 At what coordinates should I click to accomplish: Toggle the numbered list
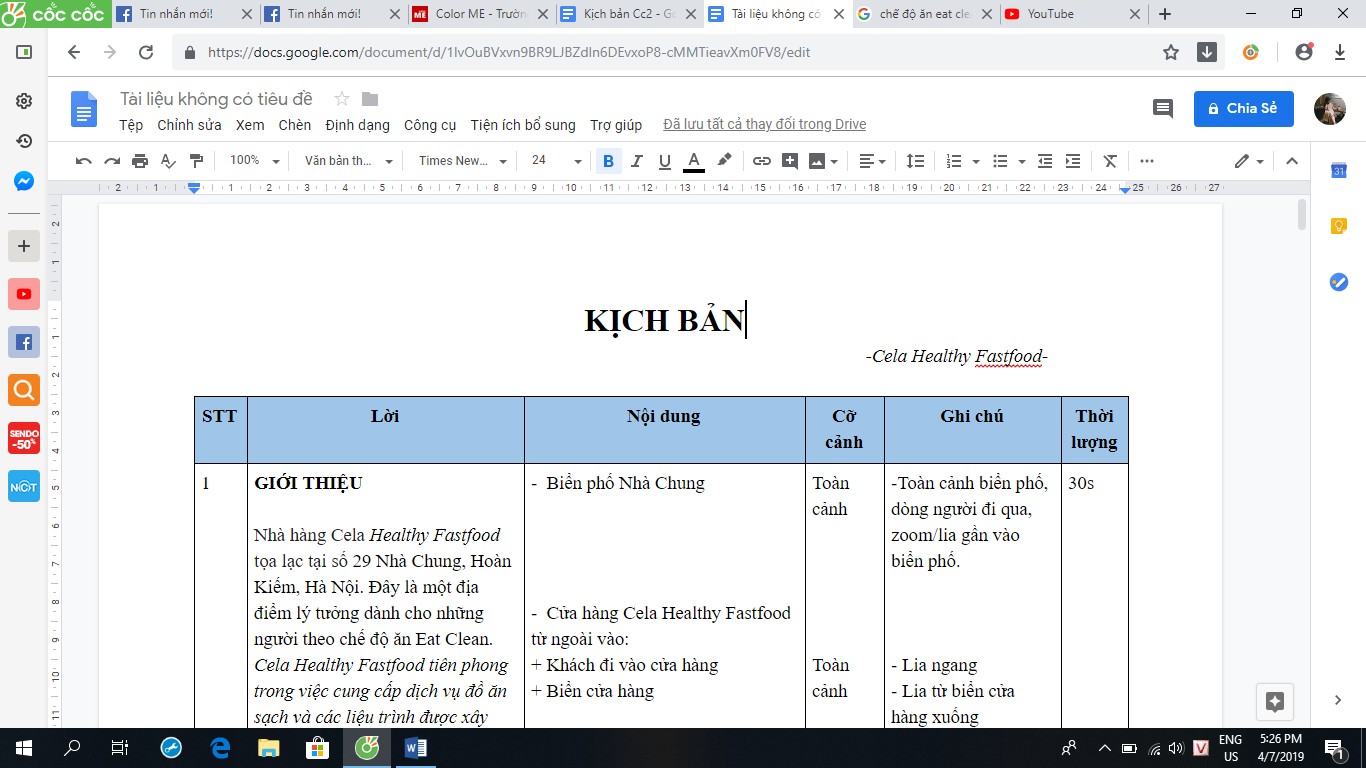pos(953,161)
